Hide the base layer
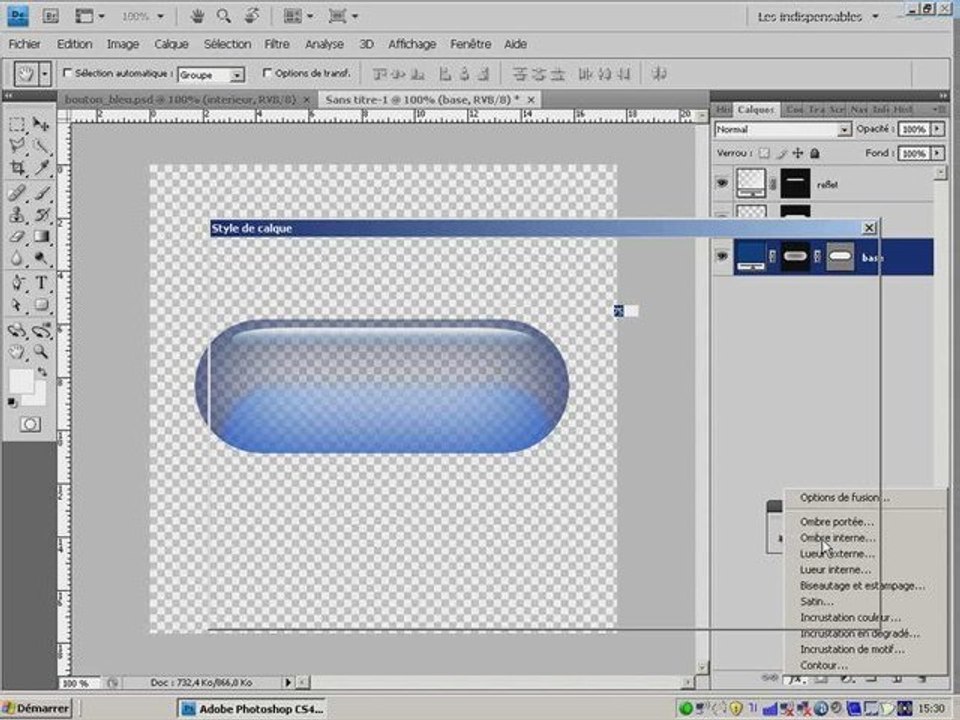960x720 pixels. point(722,256)
